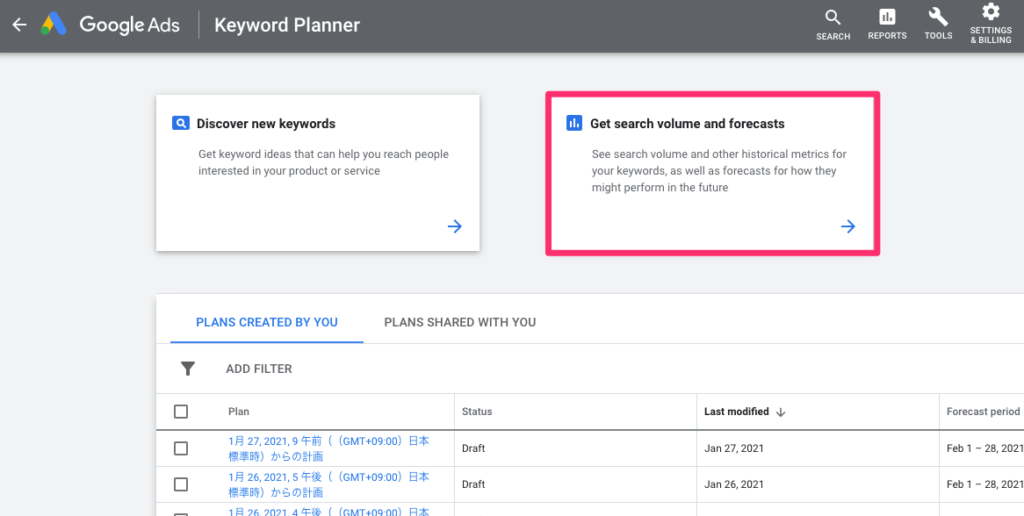Click the arrow on Discover new keywords card
1024x516 pixels.
pyautogui.click(x=455, y=227)
